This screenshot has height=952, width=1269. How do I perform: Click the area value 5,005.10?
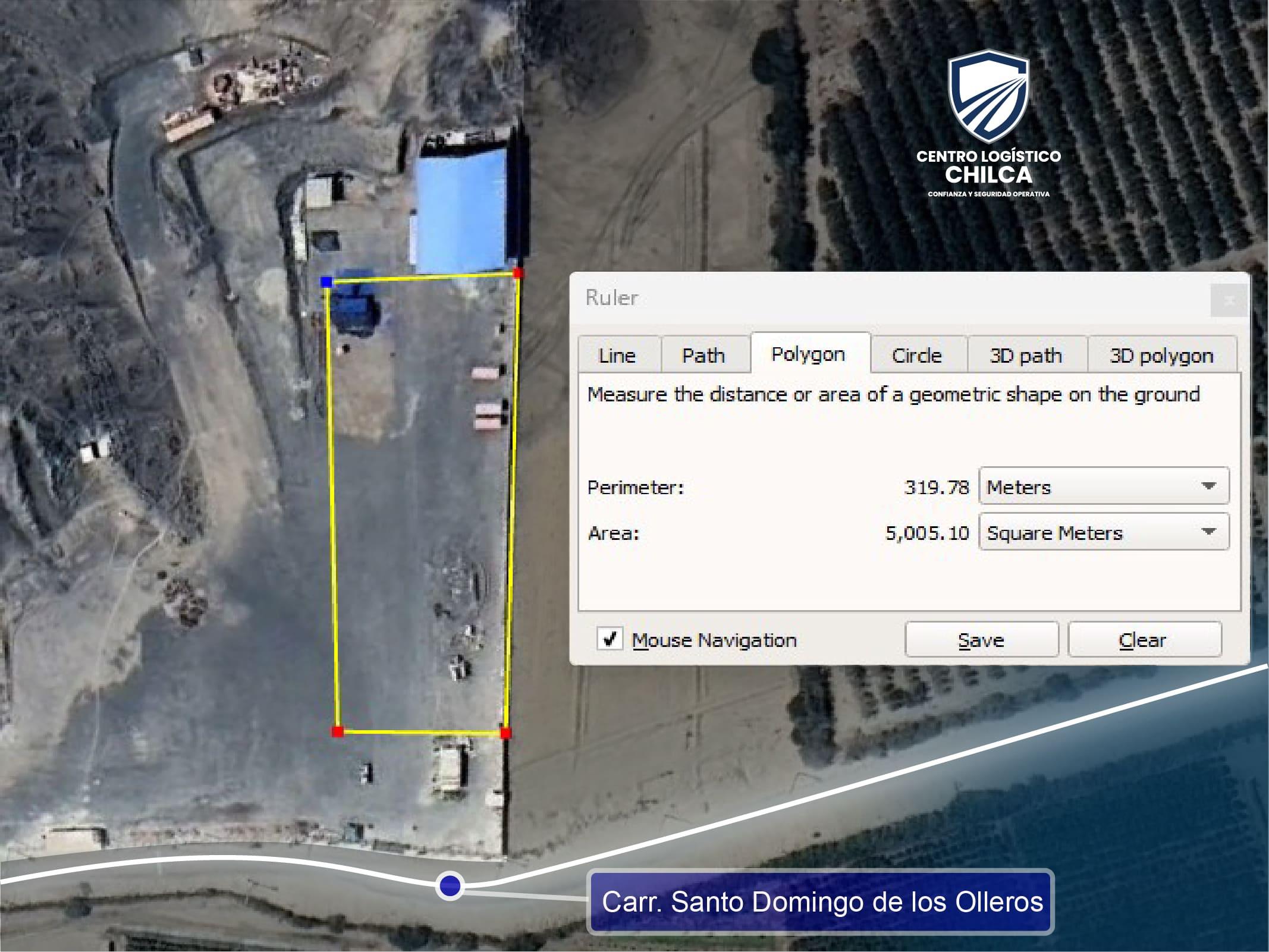pos(927,533)
